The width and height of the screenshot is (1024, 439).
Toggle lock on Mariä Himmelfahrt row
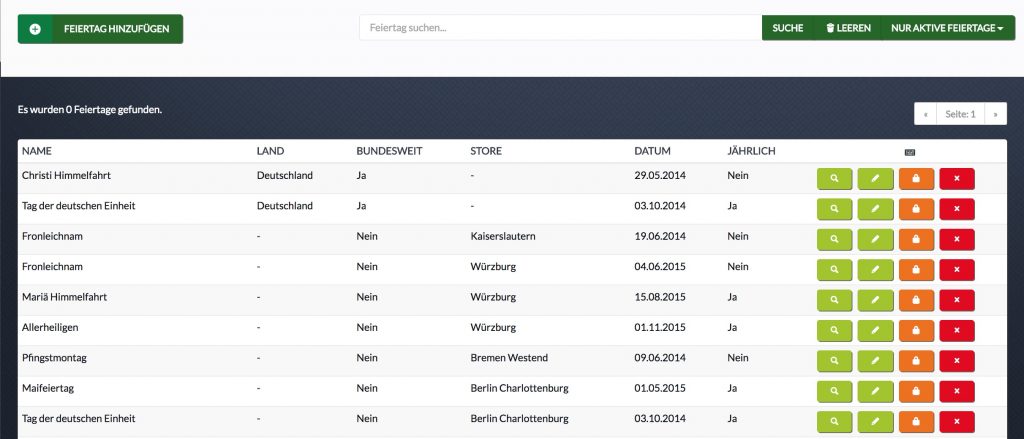tap(916, 301)
